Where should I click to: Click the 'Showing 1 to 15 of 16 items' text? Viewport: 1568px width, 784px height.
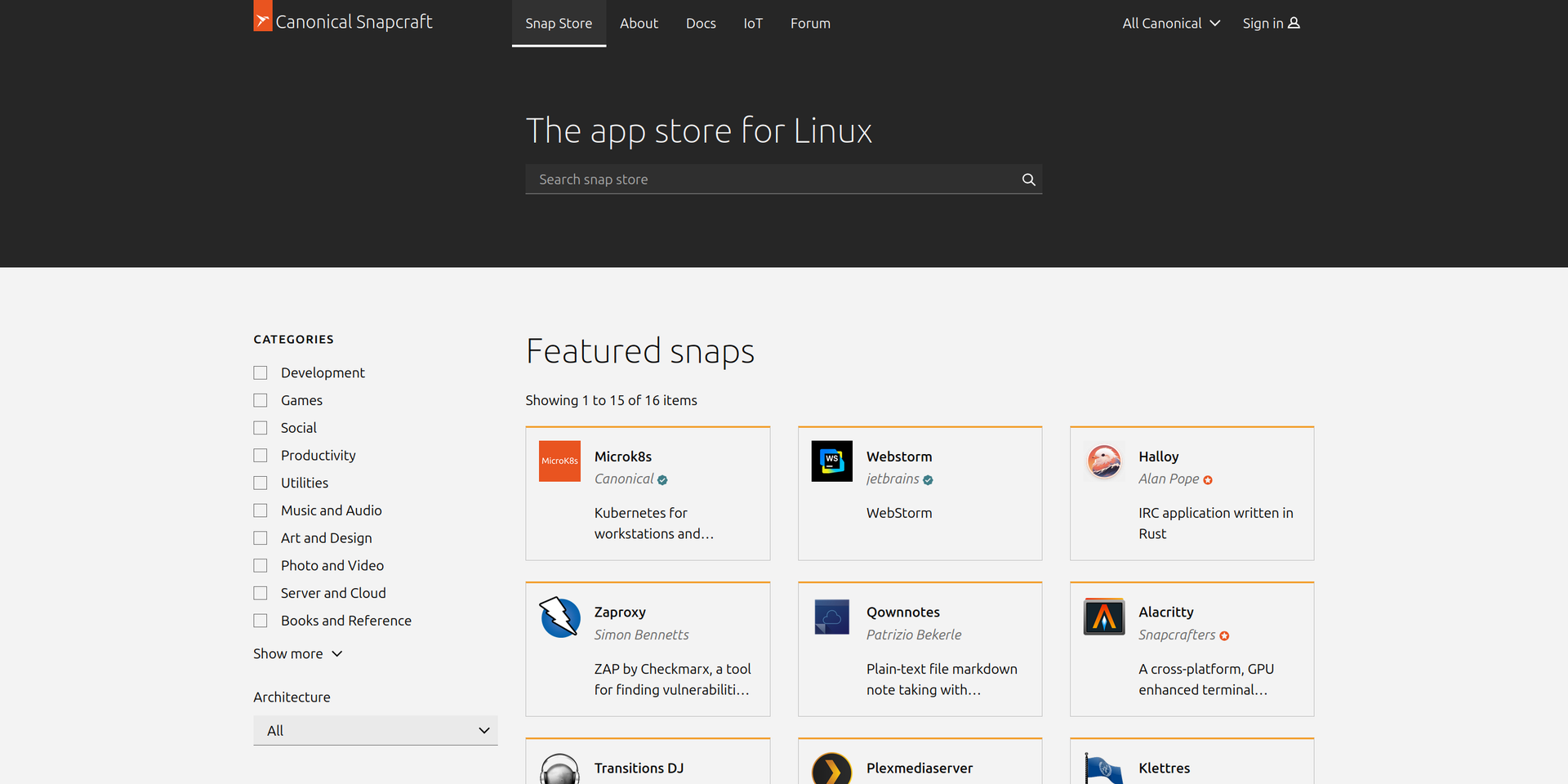click(611, 400)
